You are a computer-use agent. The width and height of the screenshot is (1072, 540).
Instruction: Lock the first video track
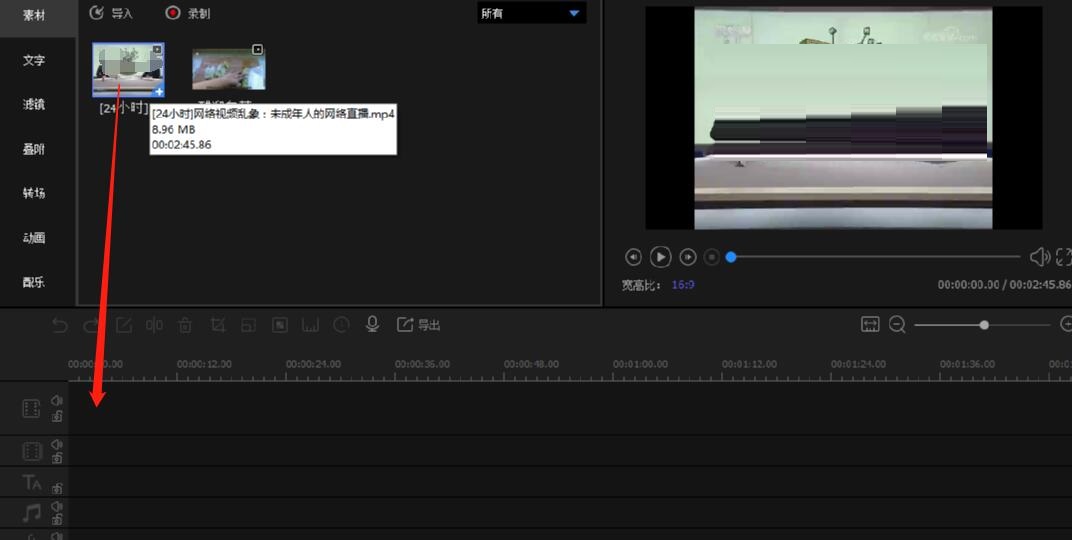pyautogui.click(x=57, y=416)
